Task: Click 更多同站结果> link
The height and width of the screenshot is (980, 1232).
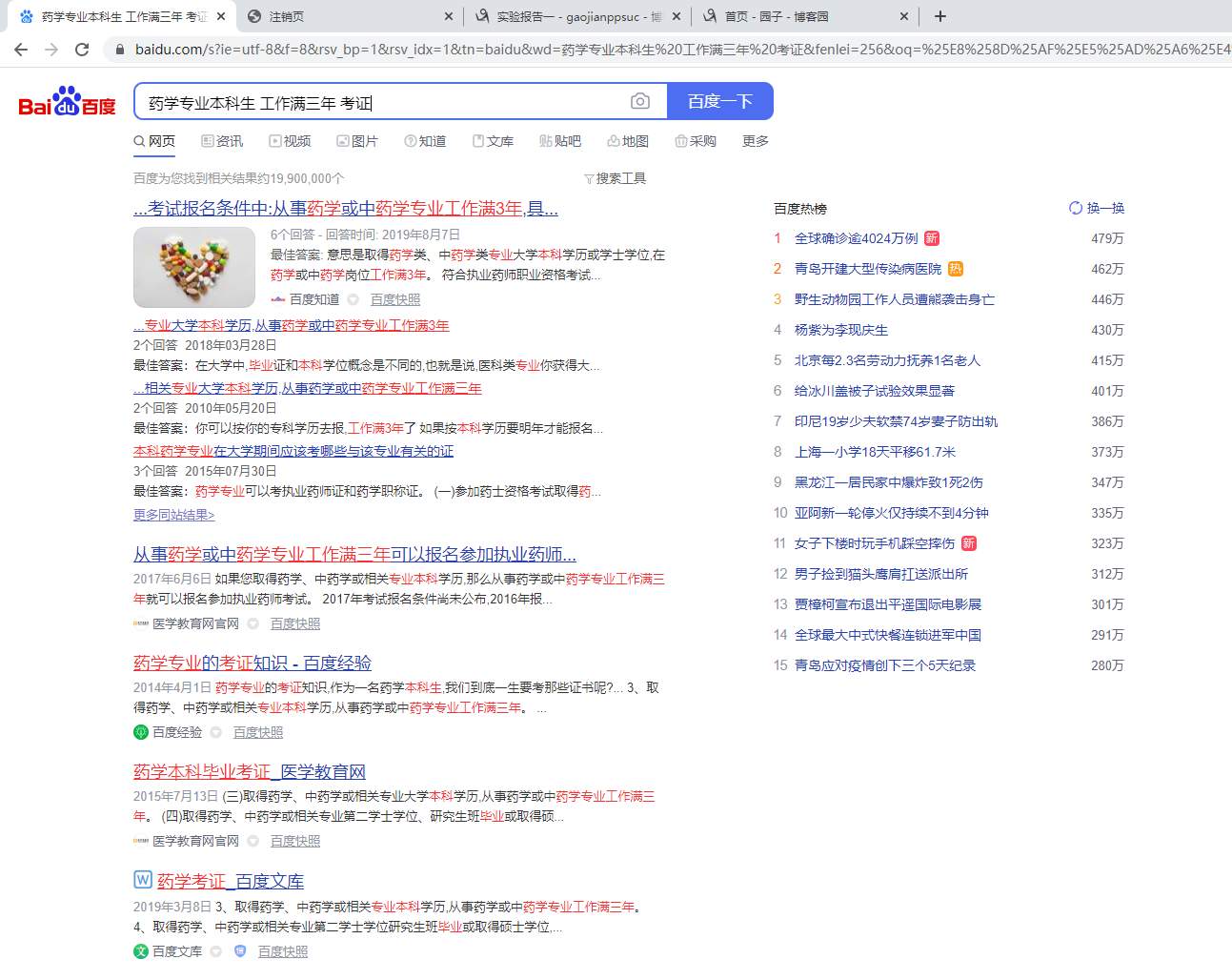Action: pyautogui.click(x=174, y=515)
